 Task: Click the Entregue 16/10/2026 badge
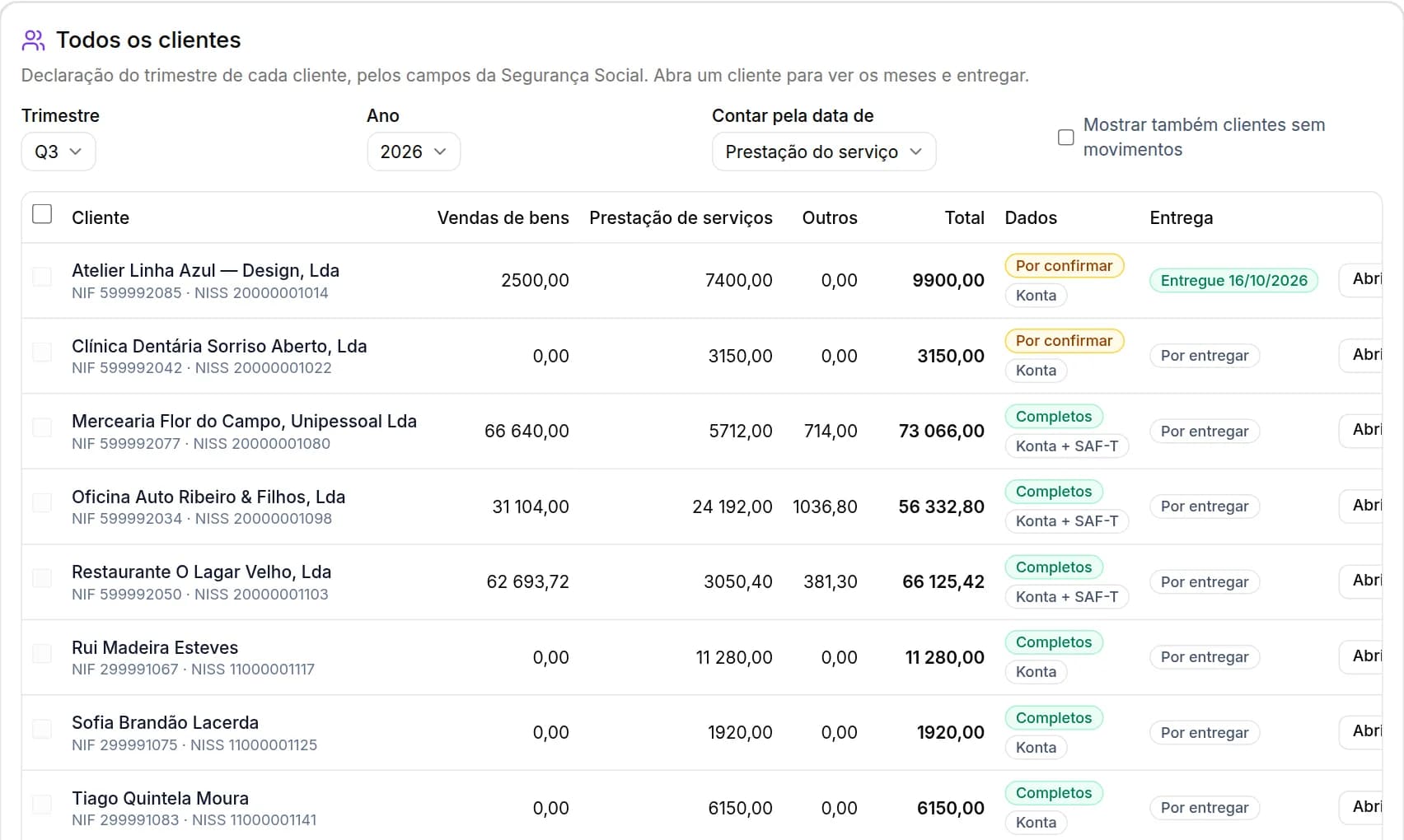(x=1233, y=281)
